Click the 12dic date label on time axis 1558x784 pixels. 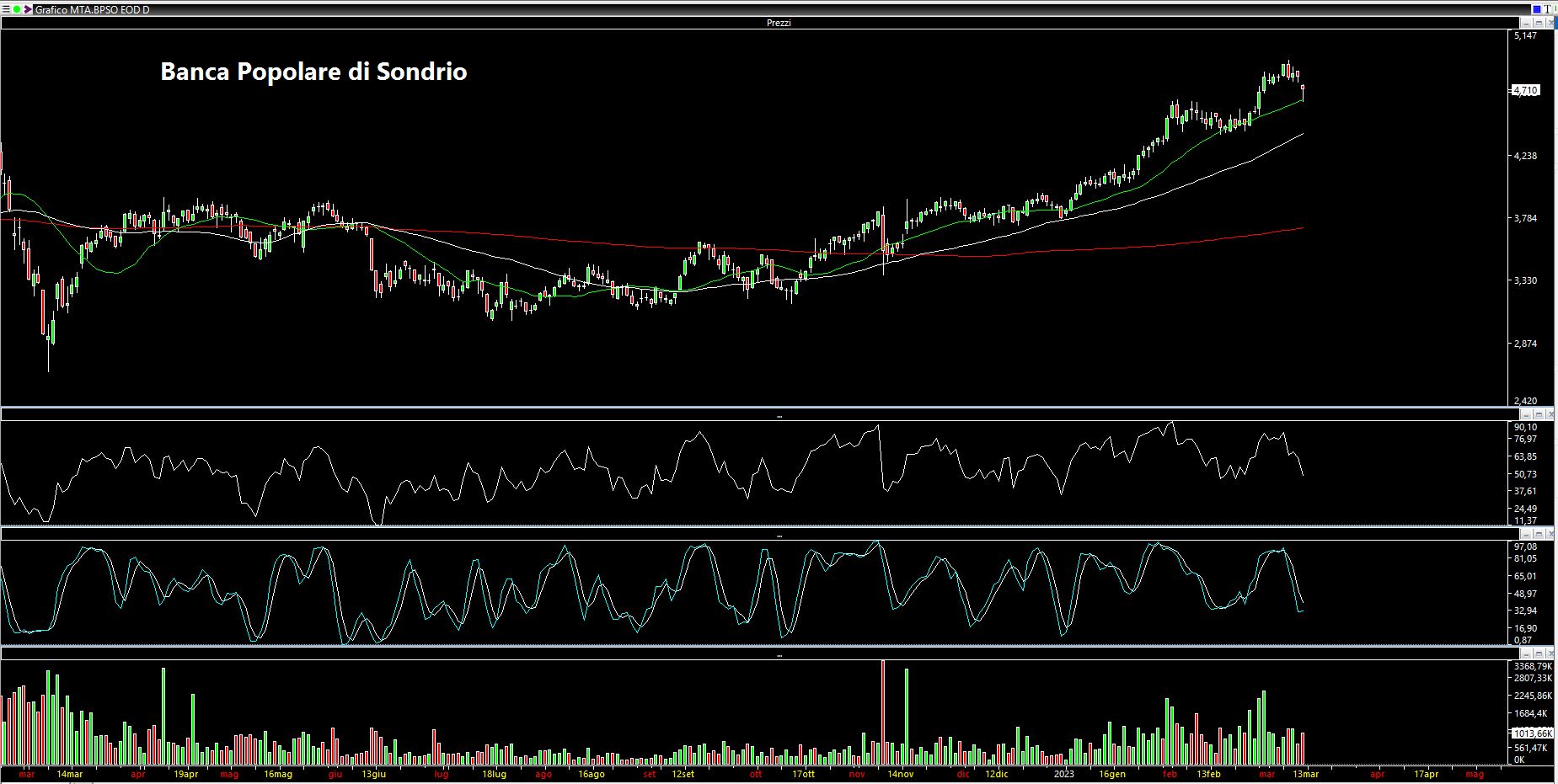pos(997,774)
